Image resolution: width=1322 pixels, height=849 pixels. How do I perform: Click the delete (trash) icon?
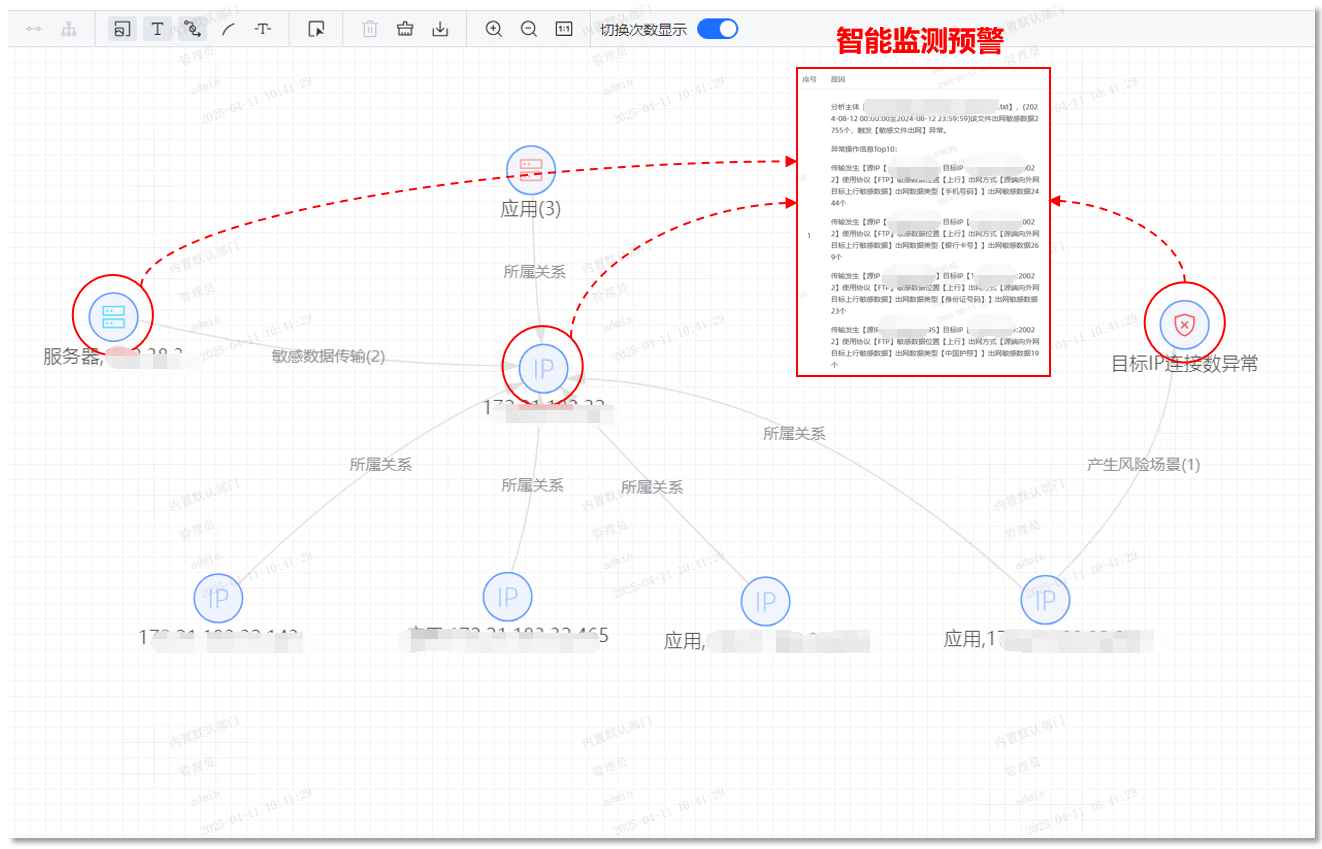tap(369, 29)
